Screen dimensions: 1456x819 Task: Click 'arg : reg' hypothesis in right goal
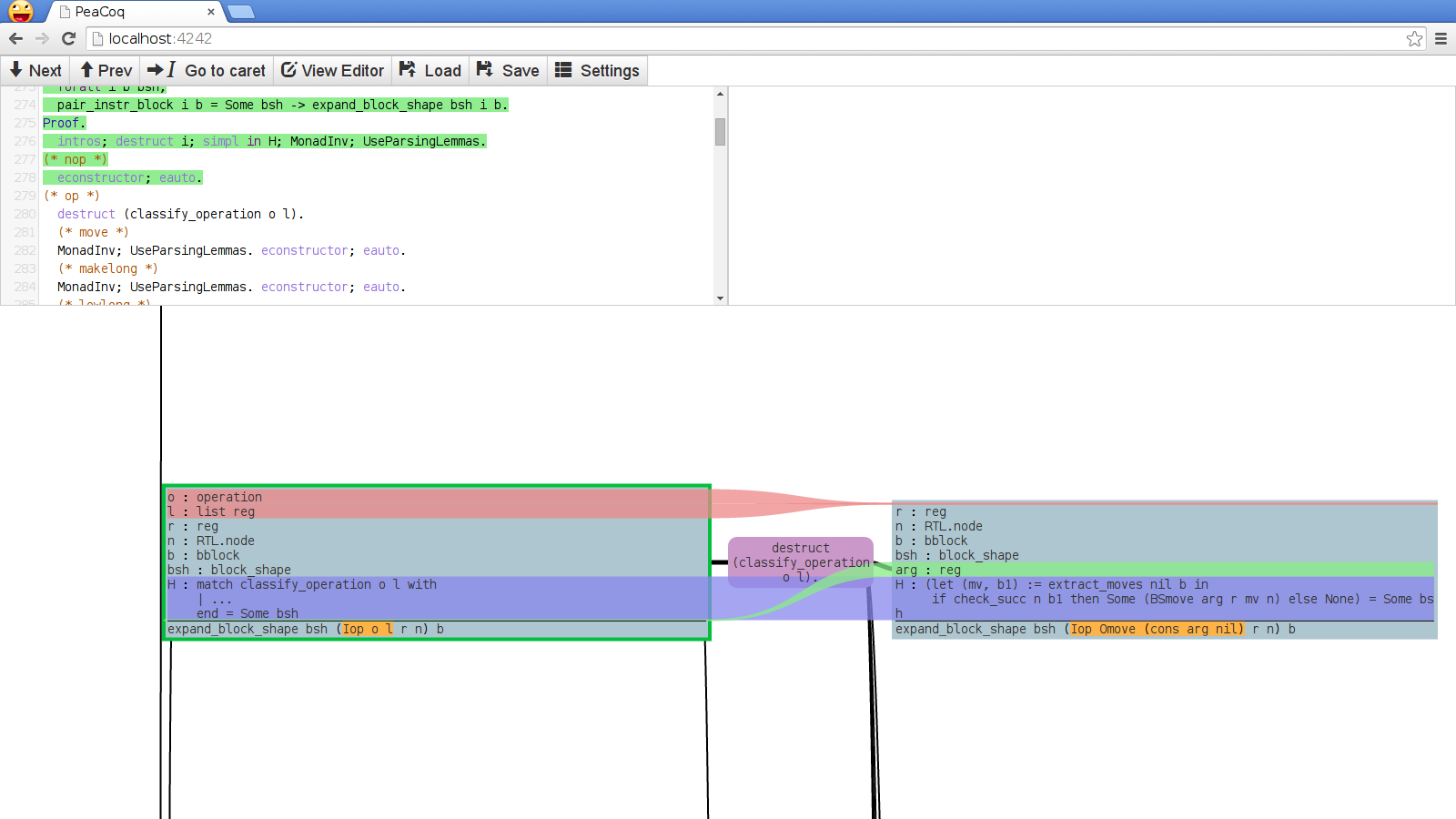point(928,570)
